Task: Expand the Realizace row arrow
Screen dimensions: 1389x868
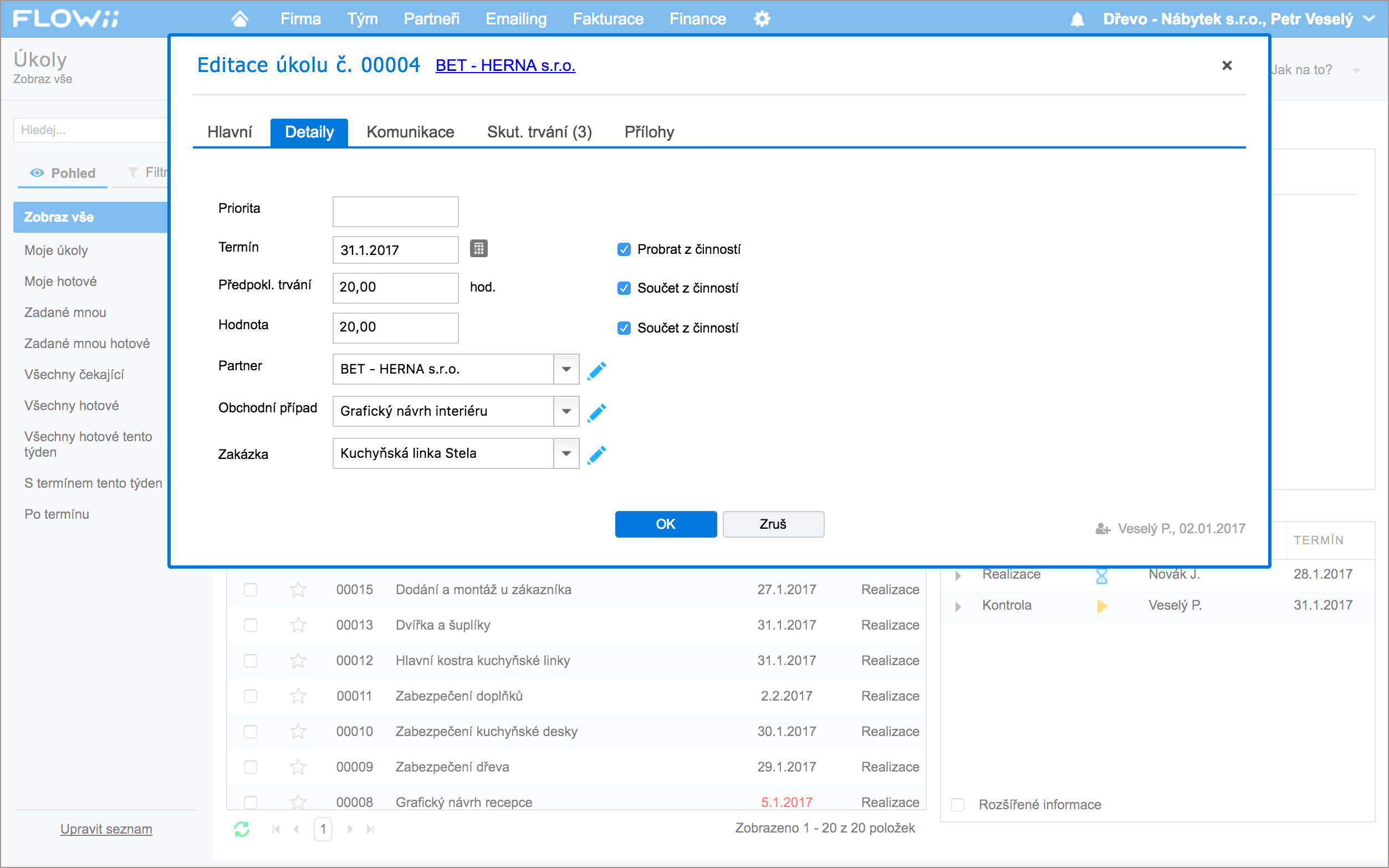Action: tap(958, 576)
